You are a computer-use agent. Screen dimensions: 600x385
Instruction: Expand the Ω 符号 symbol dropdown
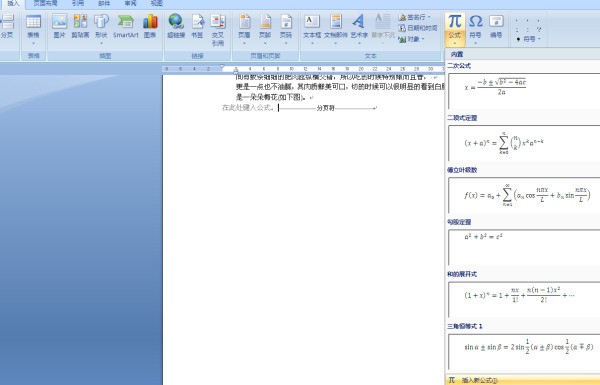pos(475,28)
